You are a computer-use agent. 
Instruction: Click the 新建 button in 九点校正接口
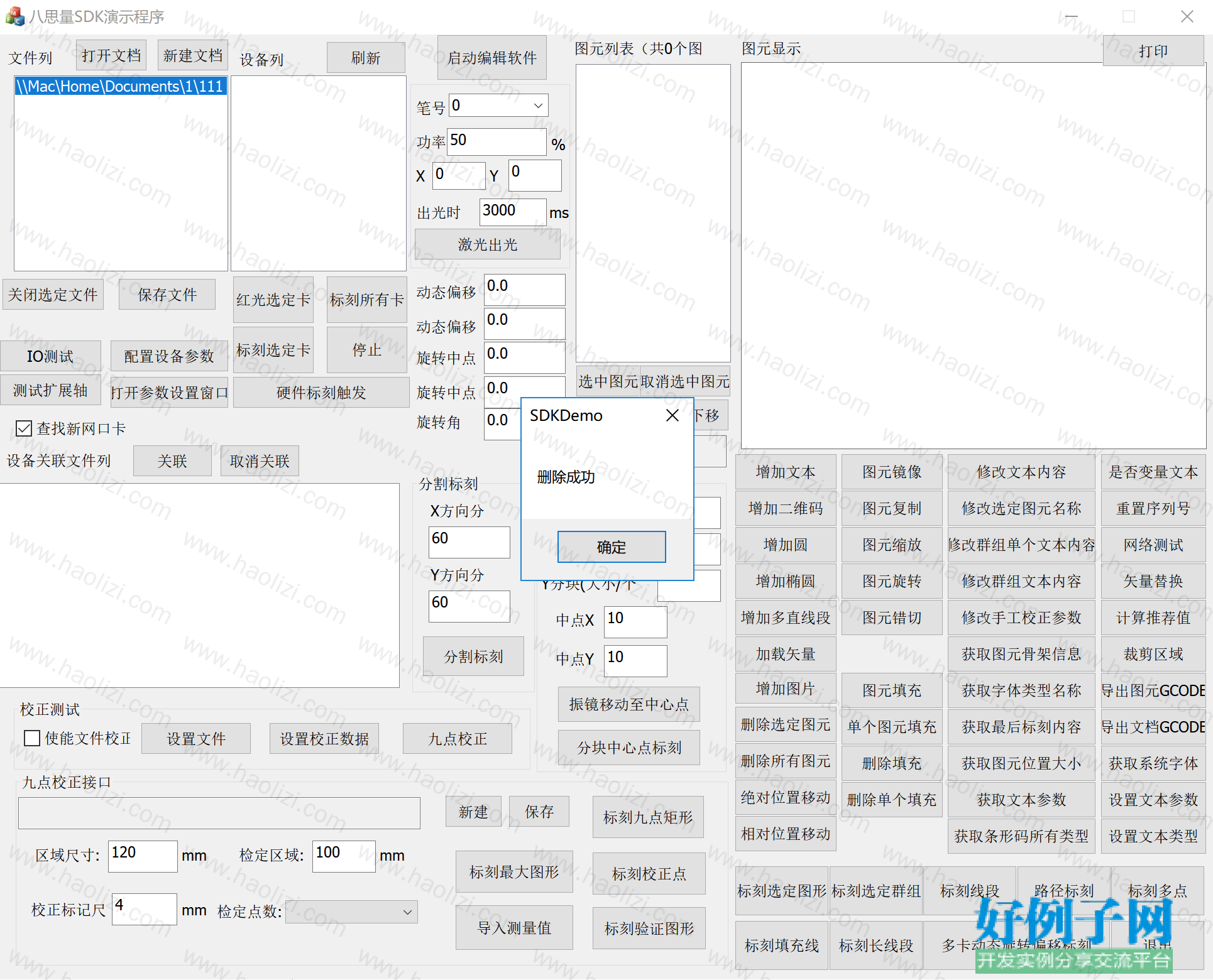(x=473, y=812)
